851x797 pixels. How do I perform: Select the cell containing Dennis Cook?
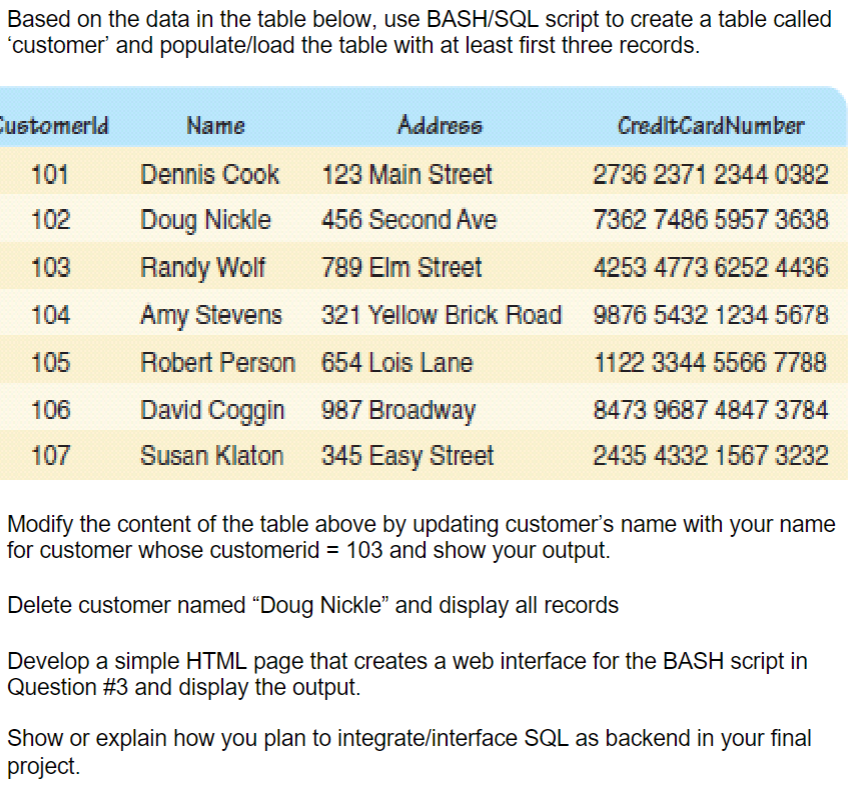point(211,174)
